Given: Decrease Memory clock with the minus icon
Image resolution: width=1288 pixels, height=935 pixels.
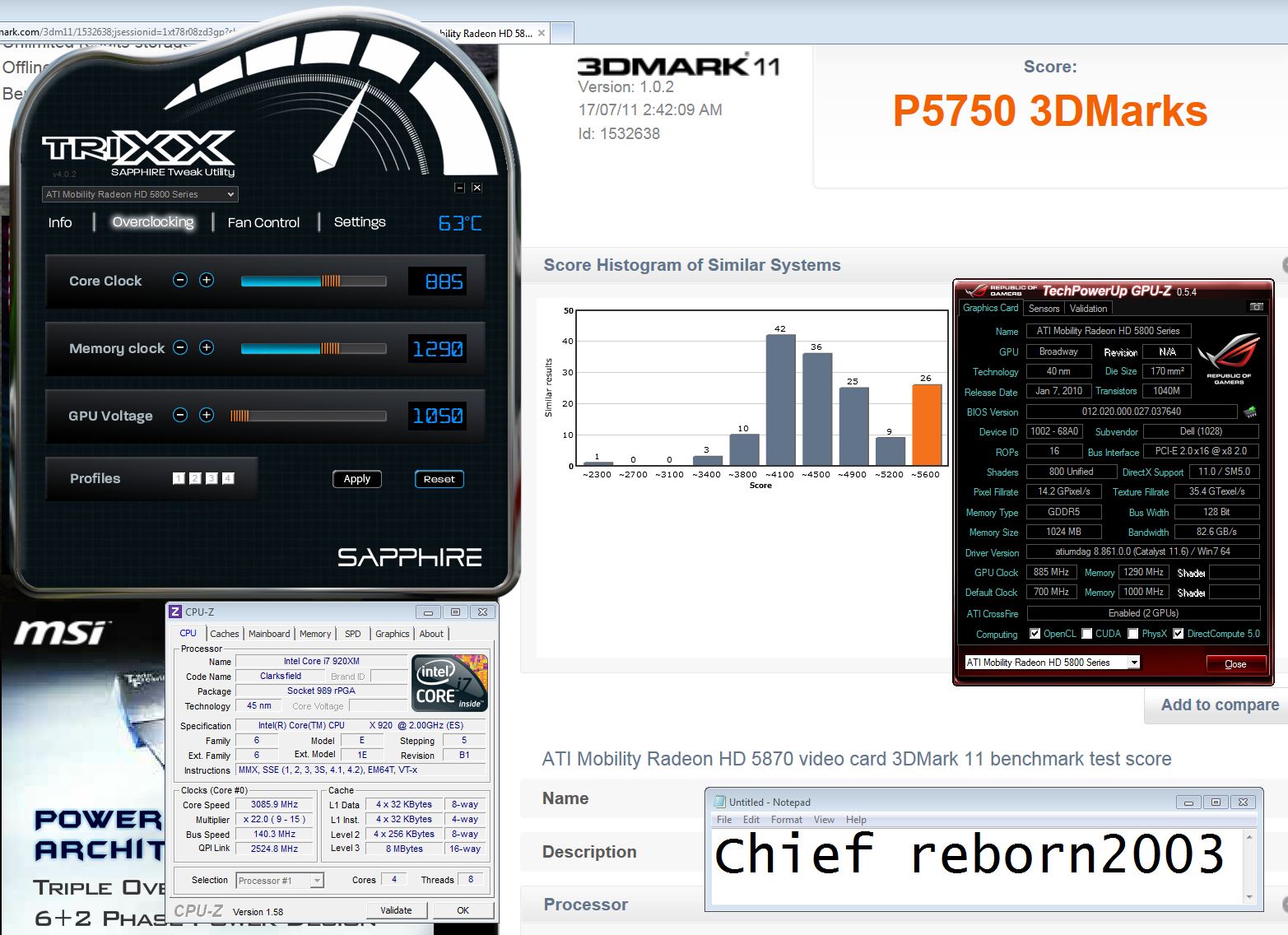Looking at the screenshot, I should (x=180, y=347).
